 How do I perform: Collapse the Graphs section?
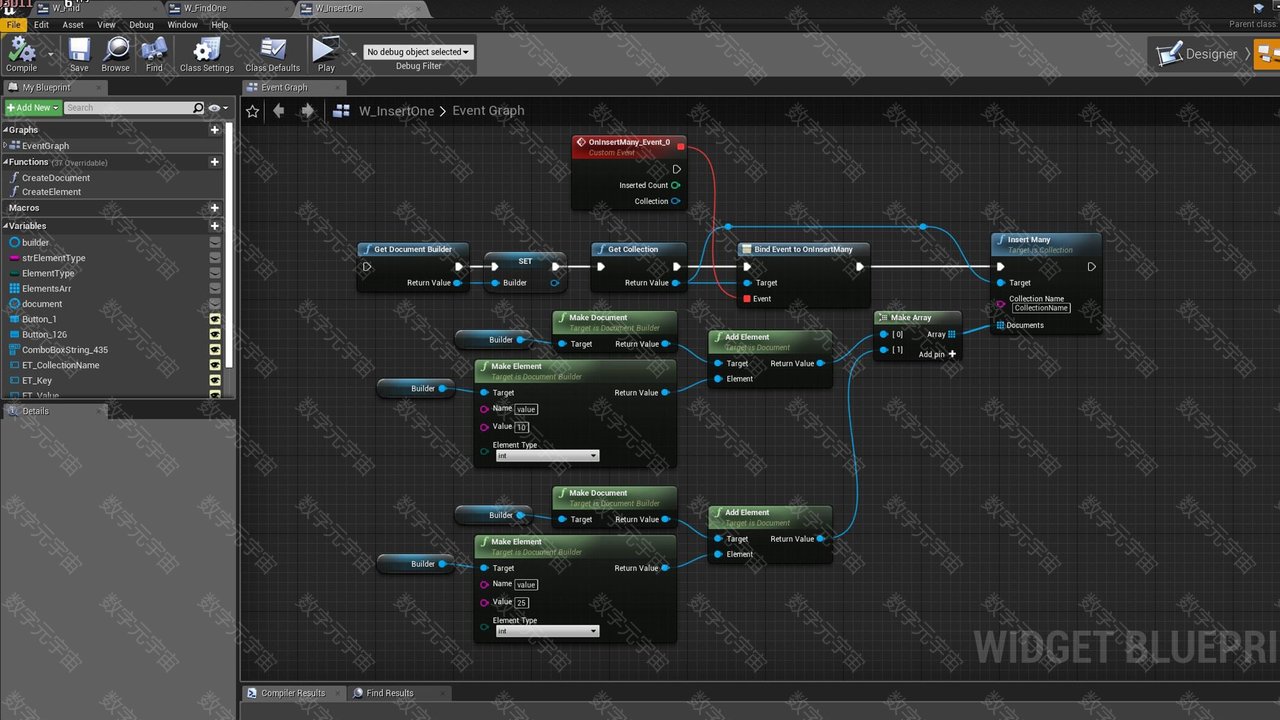5,130
